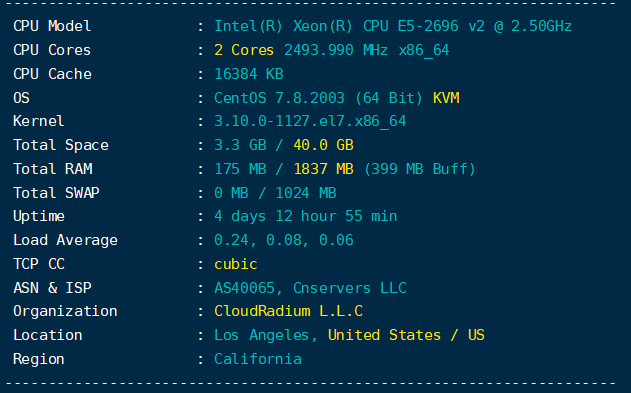Click the AS40065 ASN text
Image resolution: width=631 pixels, height=393 pixels.
coord(244,288)
